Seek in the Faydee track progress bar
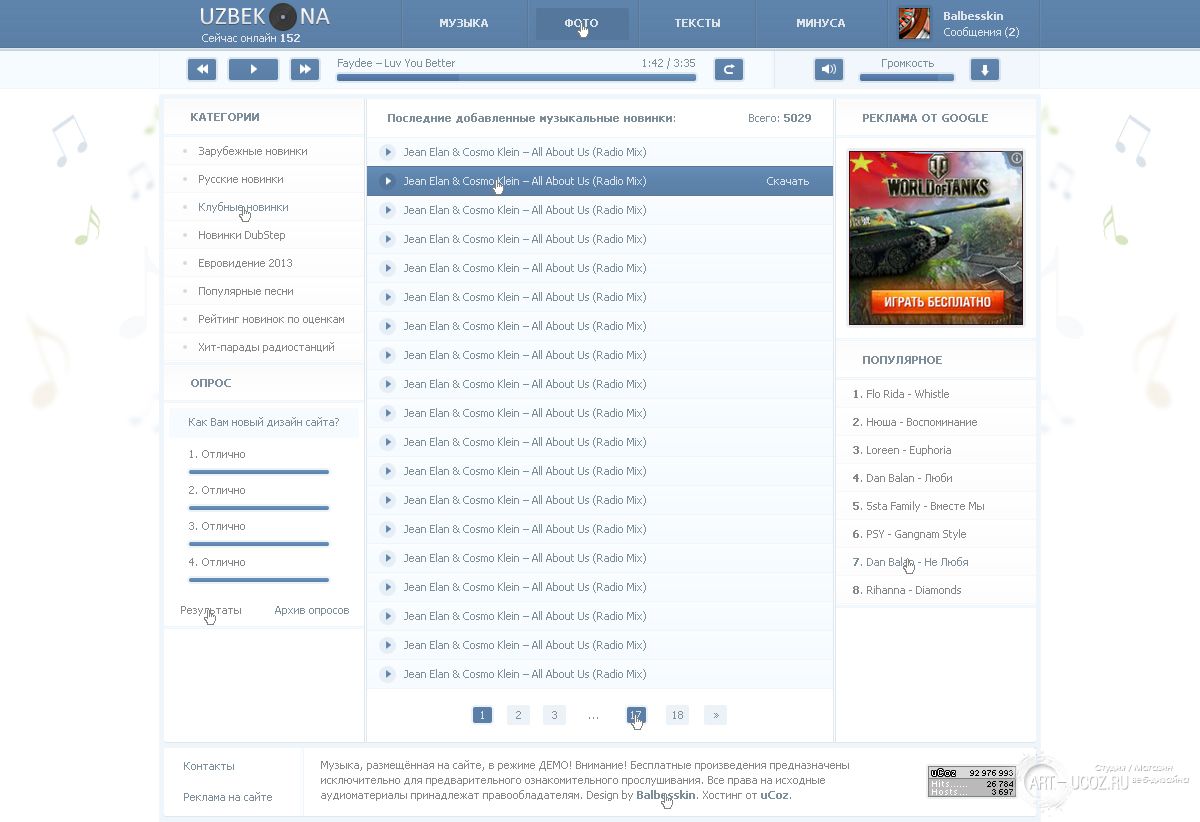 coord(516,77)
